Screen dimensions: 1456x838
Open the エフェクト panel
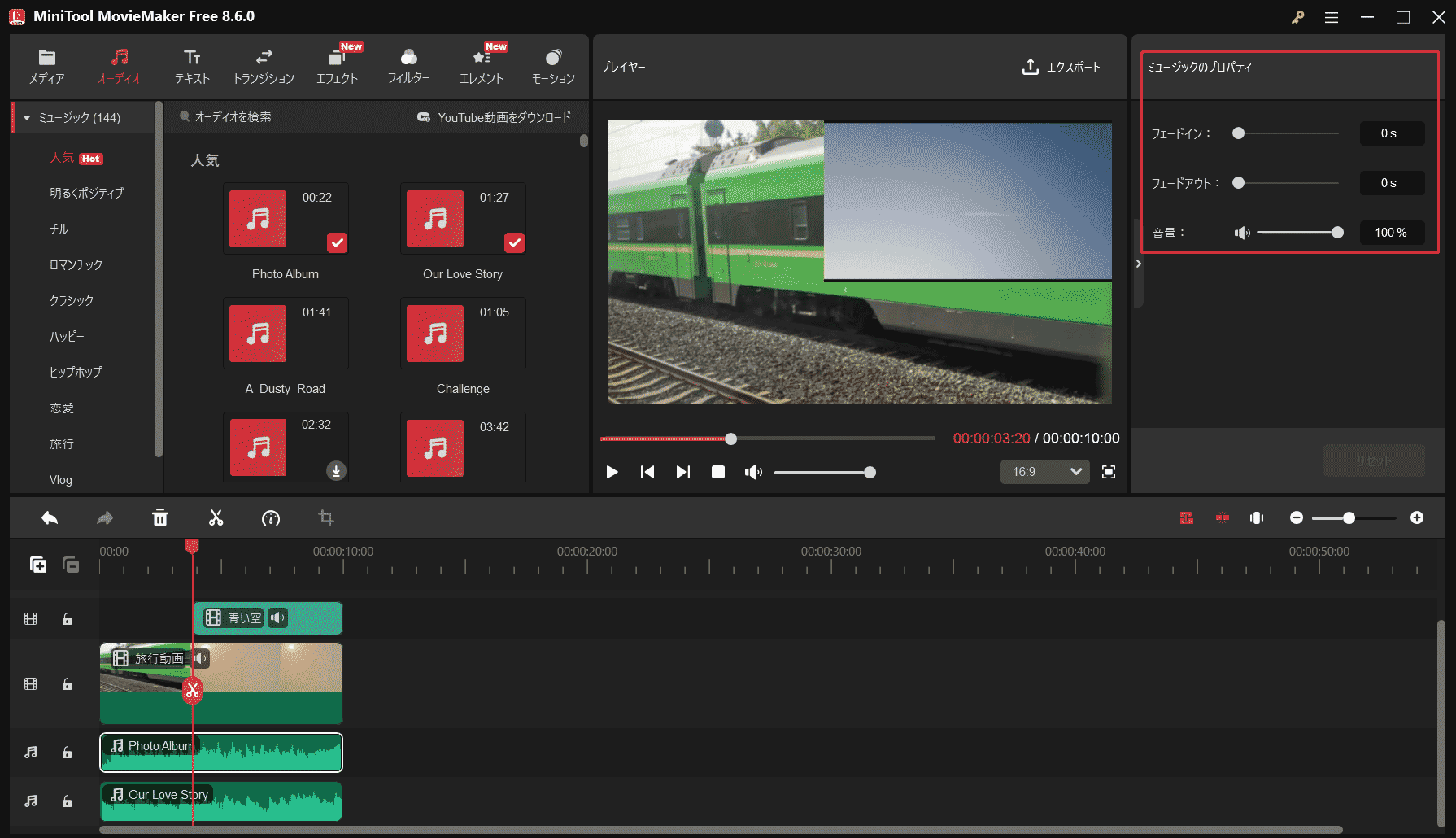[x=338, y=65]
